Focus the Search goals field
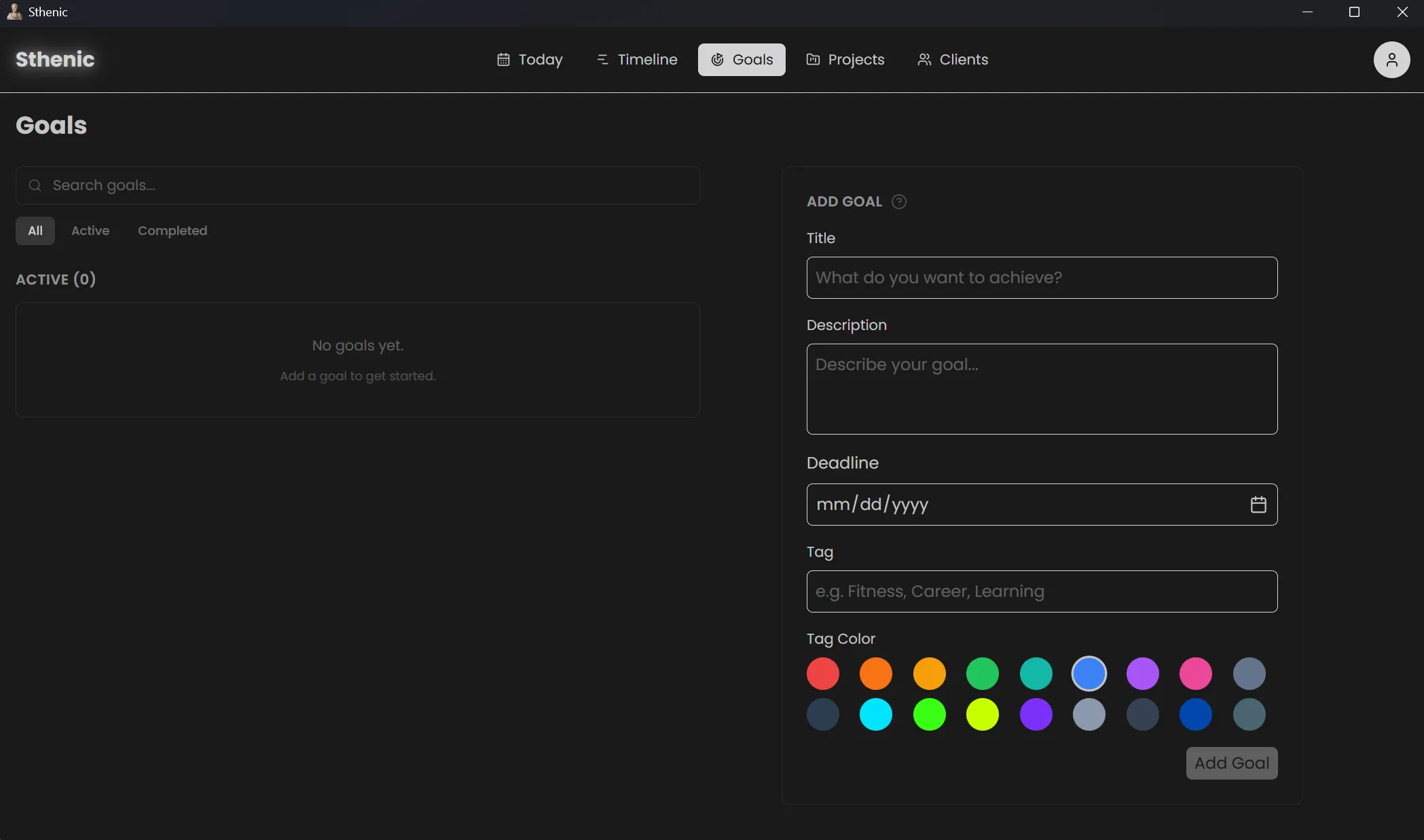Screen dimensions: 1424x840 point(358,185)
